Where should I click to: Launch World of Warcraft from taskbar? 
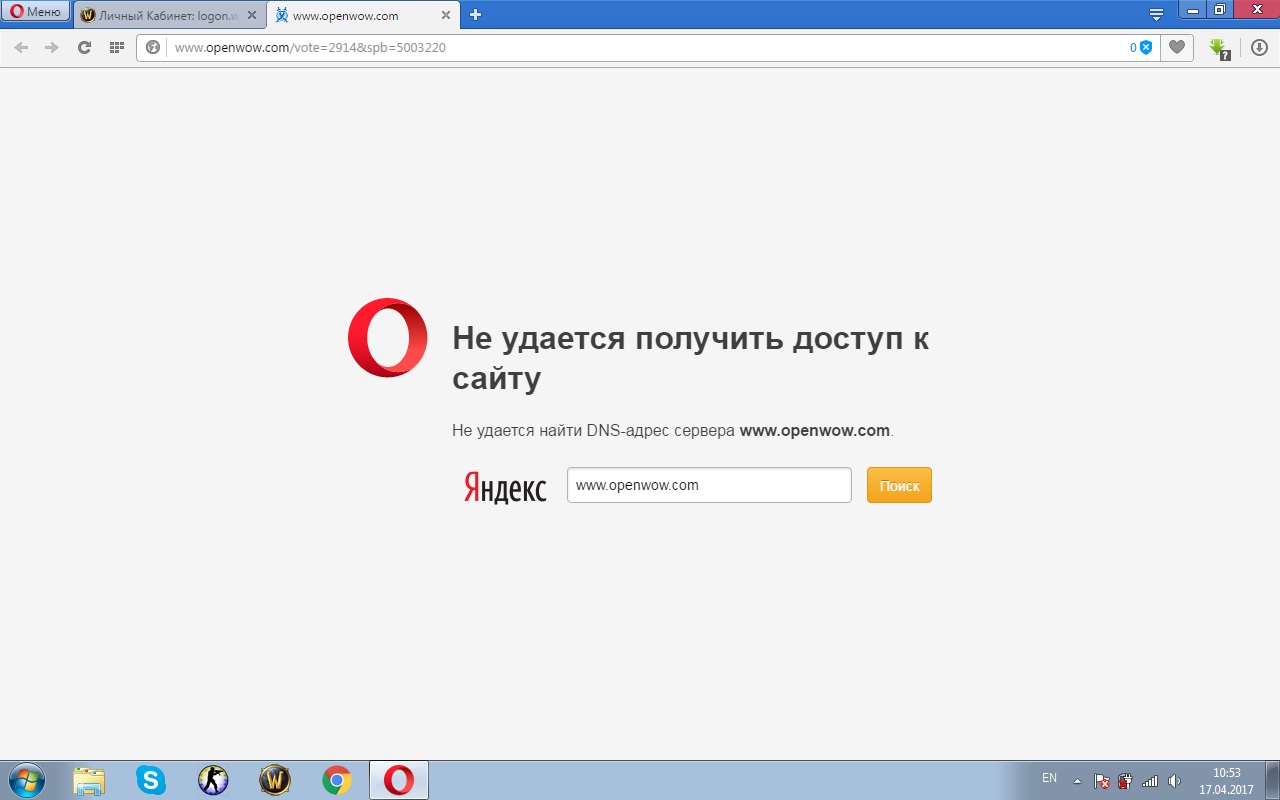(275, 780)
